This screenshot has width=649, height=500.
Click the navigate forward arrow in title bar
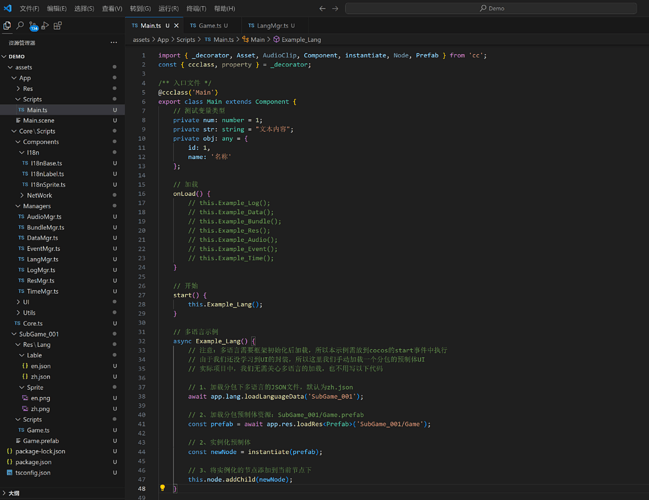tap(335, 8)
